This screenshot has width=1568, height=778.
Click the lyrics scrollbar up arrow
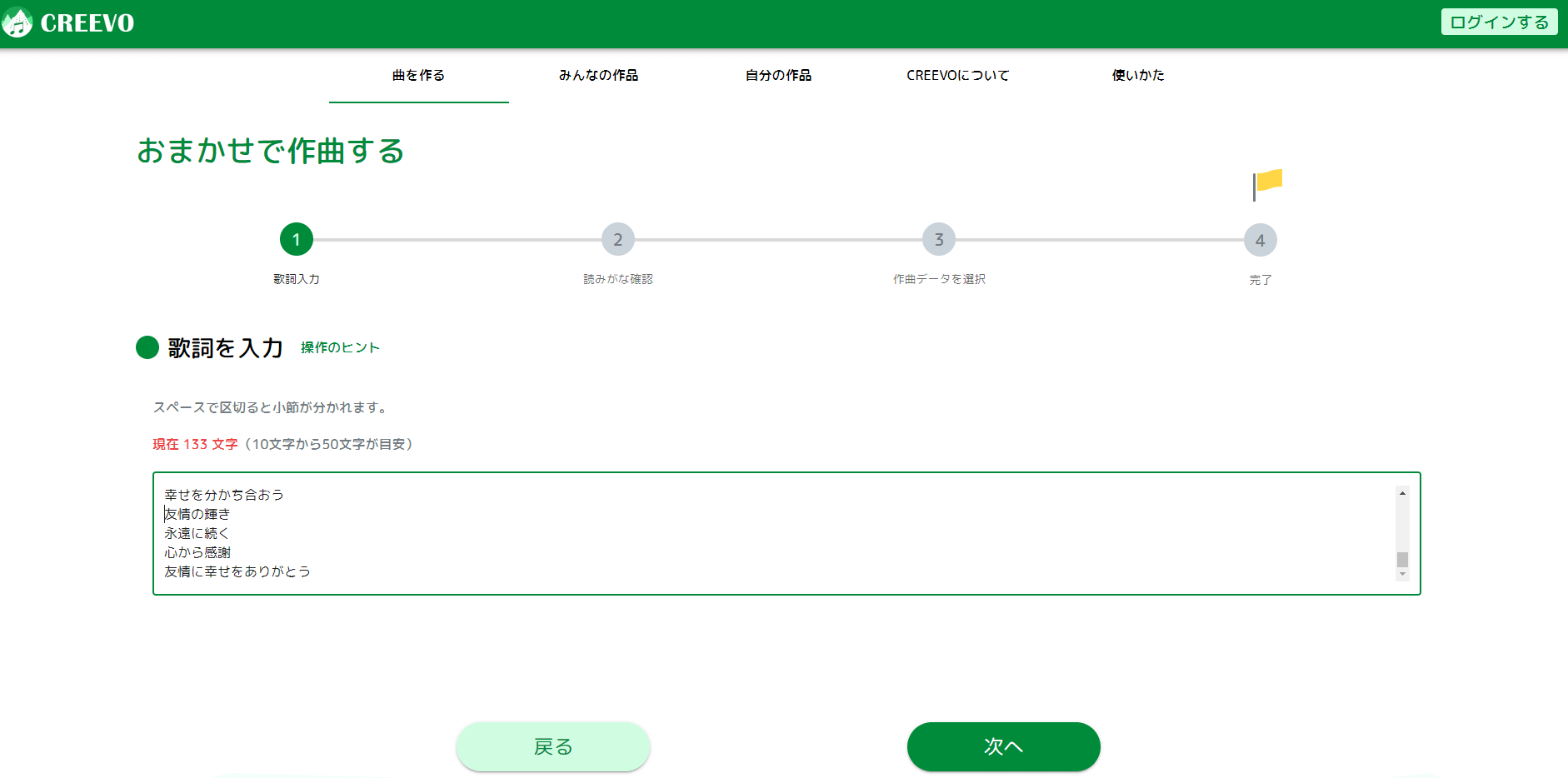pyautogui.click(x=1402, y=493)
